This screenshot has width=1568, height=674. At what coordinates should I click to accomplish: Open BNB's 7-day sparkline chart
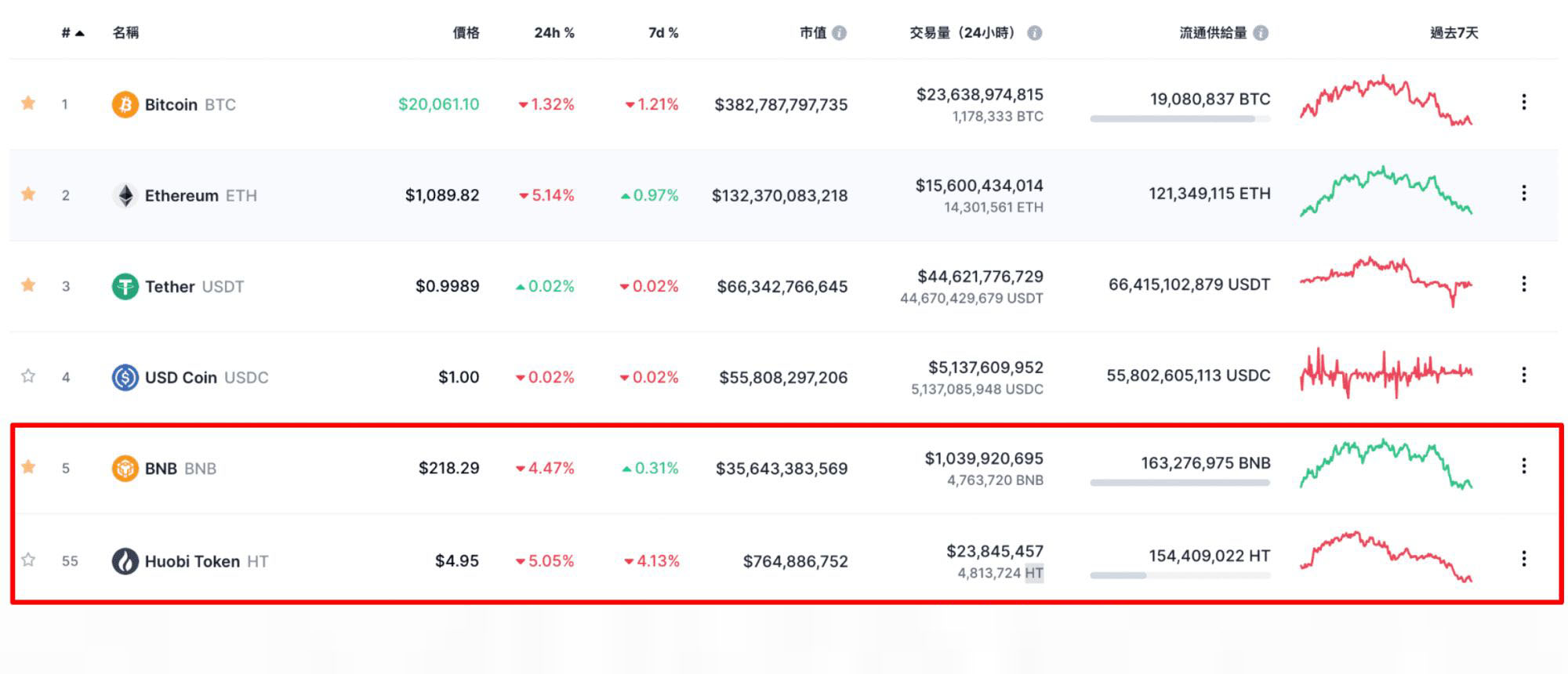[1385, 464]
